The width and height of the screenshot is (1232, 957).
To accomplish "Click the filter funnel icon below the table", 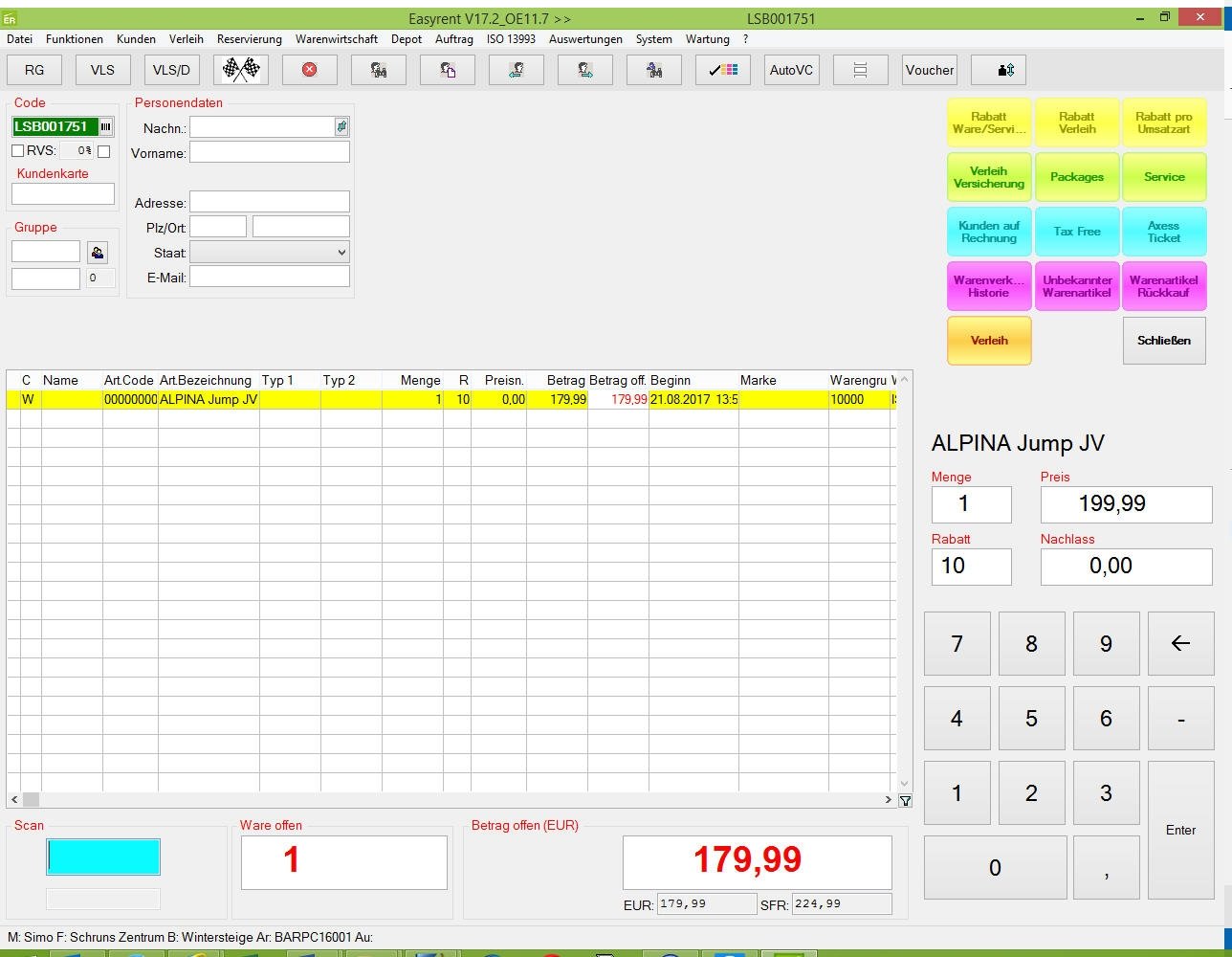I will [x=905, y=800].
